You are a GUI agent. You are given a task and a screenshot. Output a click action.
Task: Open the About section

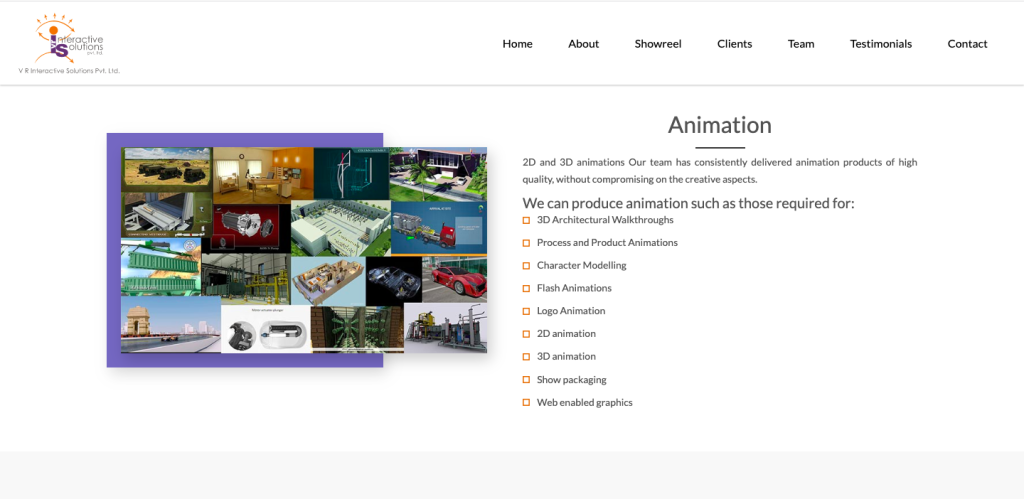tap(583, 44)
